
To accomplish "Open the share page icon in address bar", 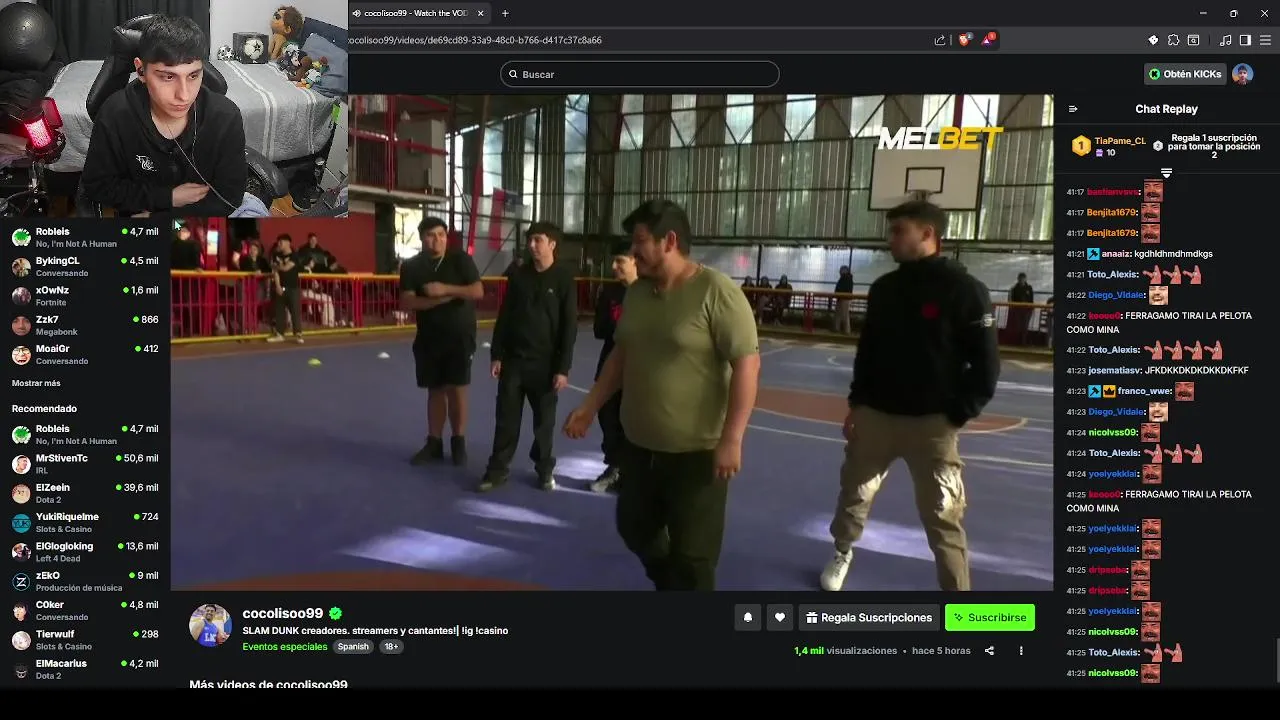I will [x=939, y=40].
